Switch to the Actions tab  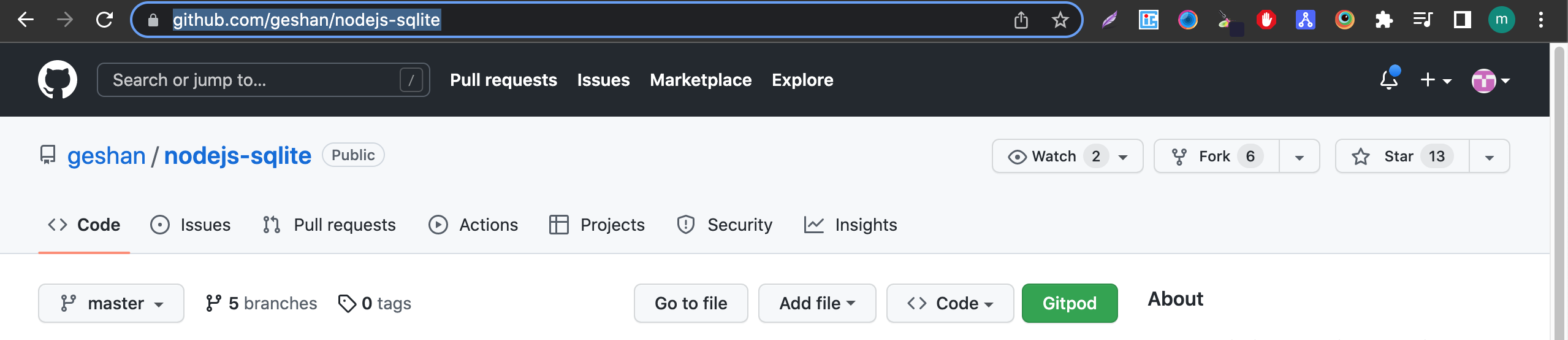473,225
